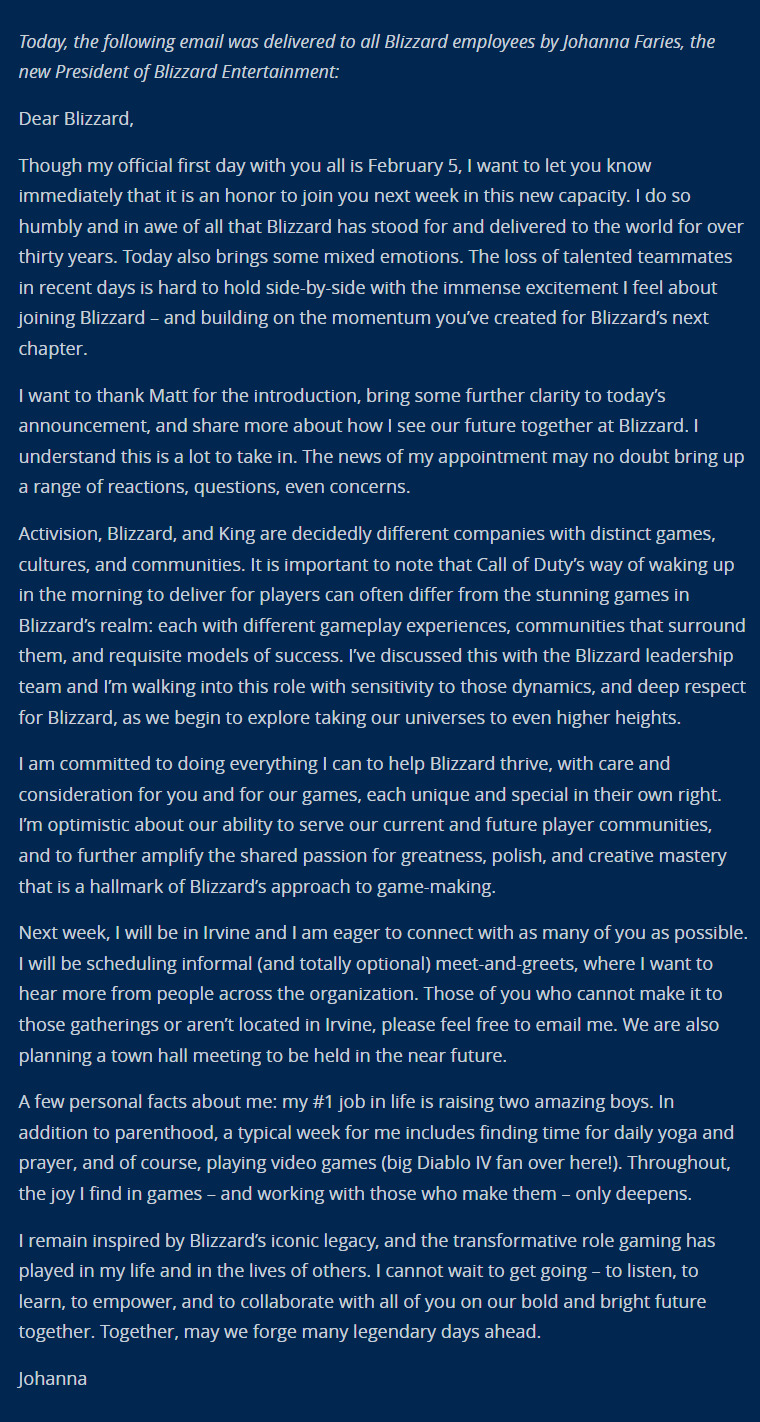Click the "Johanna" signature at the bottom
The width and height of the screenshot is (760, 1422).
(53, 1378)
